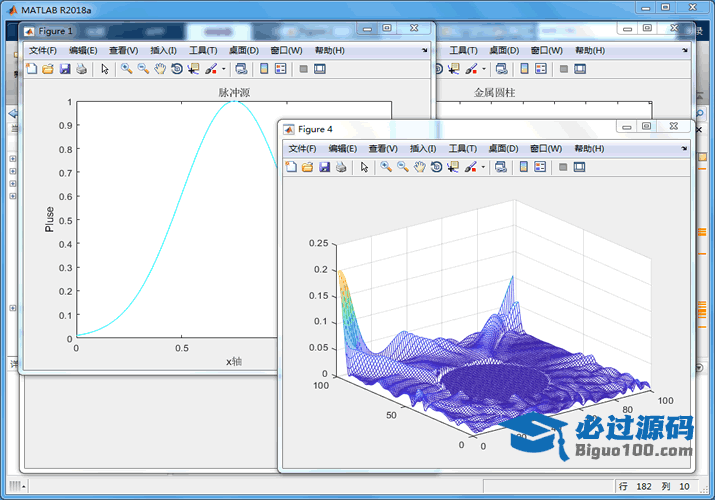The height and width of the screenshot is (500, 715).
Task: Open 查看(V) menu in Figure 1
Action: pos(124,50)
